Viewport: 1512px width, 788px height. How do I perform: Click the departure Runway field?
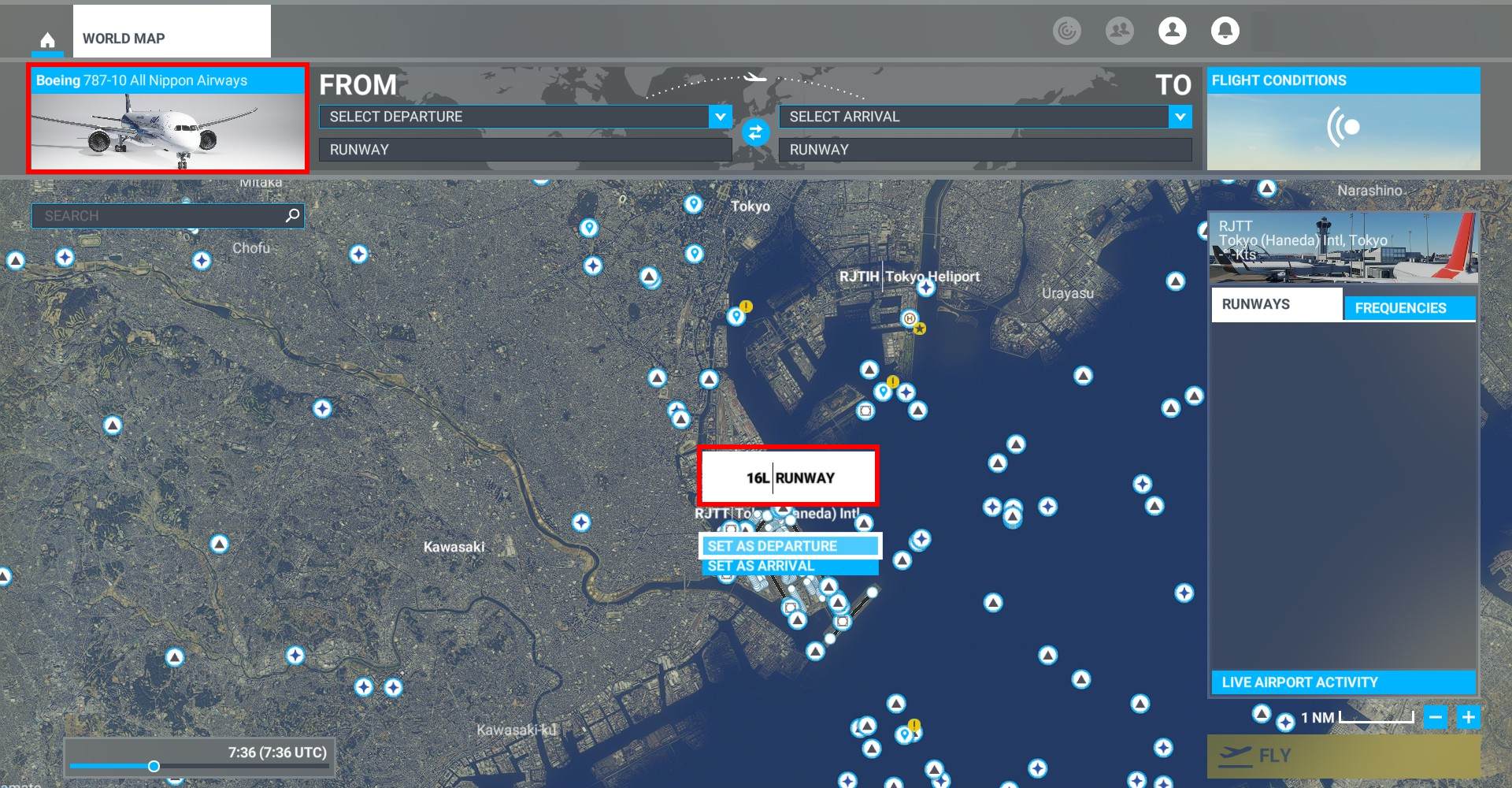[x=525, y=150]
